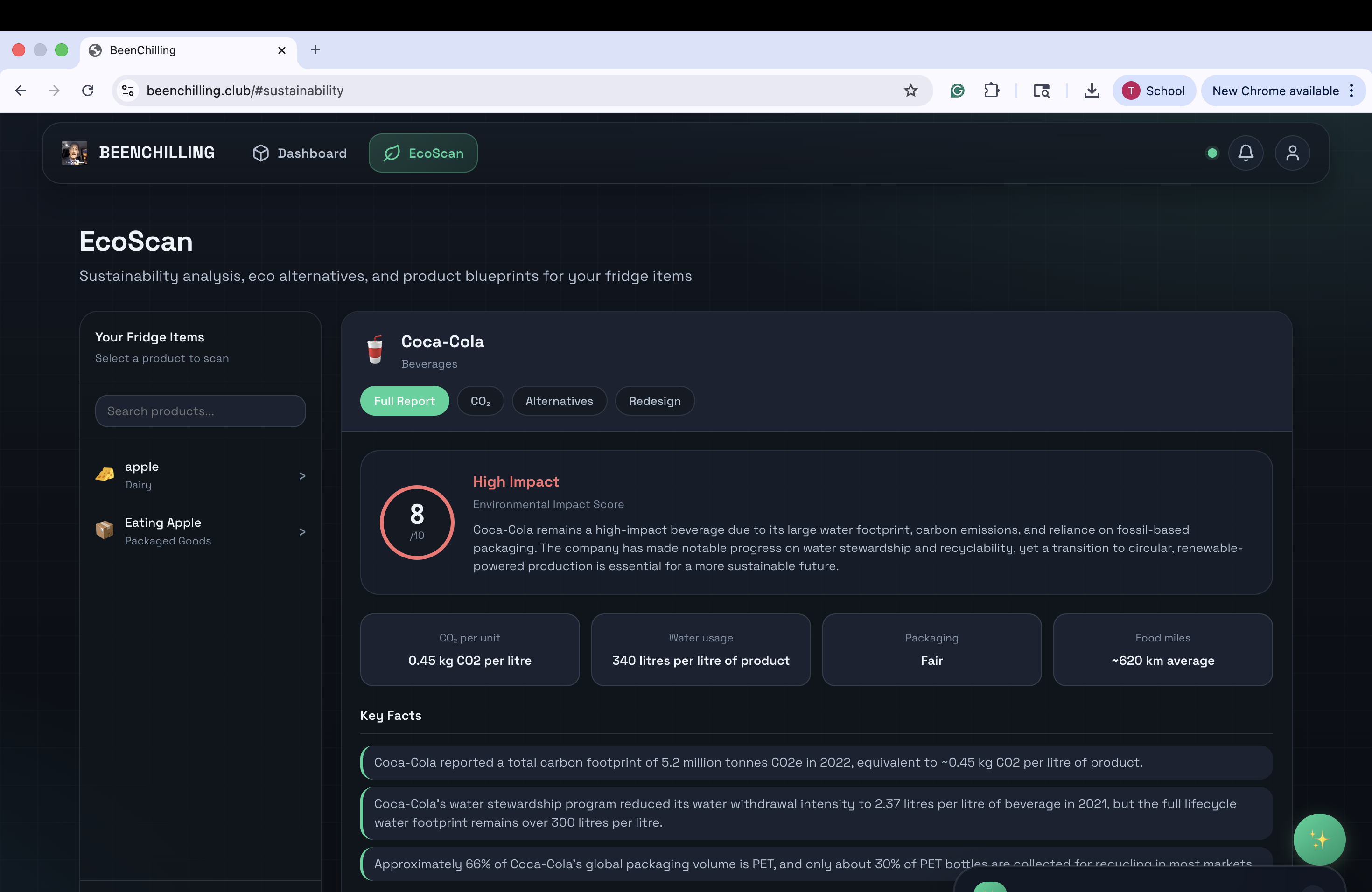
Task: Expand the Eating Apple item chevron
Action: click(x=302, y=531)
